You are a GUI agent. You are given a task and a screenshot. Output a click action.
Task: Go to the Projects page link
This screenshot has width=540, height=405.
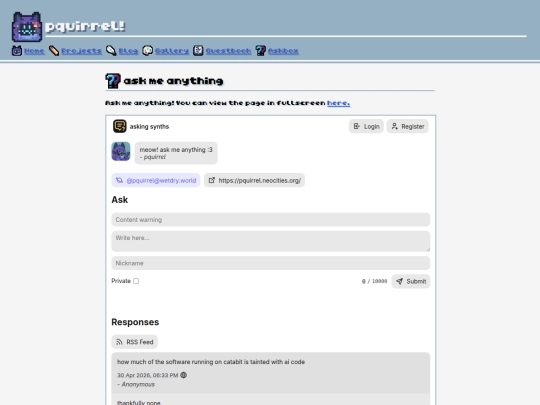[x=82, y=51]
